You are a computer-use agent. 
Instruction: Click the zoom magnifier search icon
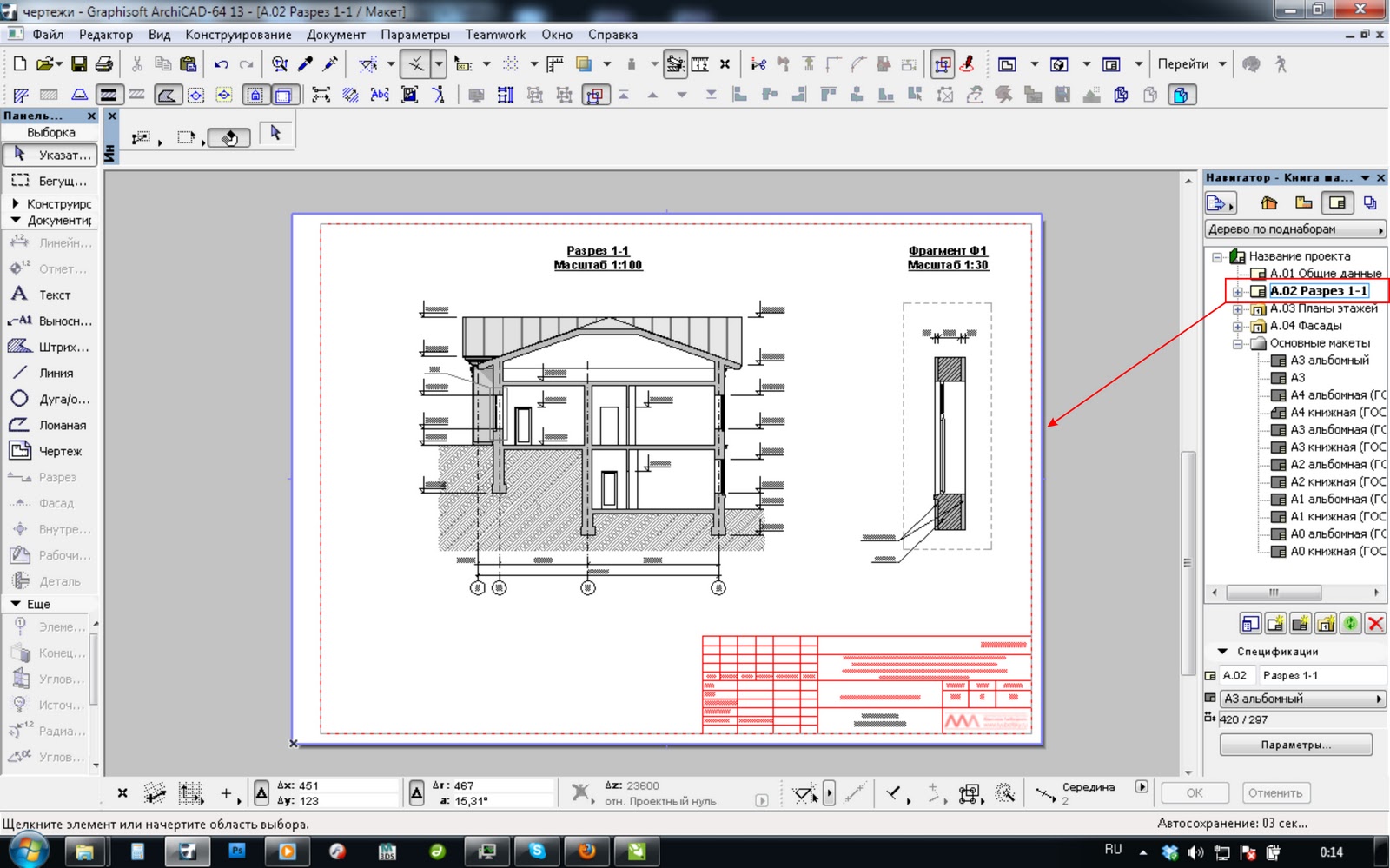pos(280,64)
